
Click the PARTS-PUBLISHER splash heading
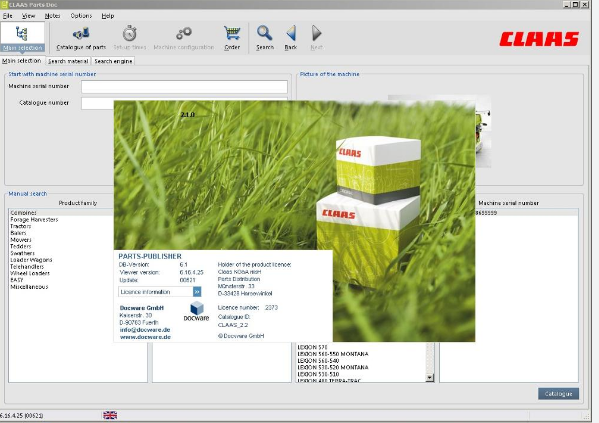[x=150, y=256]
